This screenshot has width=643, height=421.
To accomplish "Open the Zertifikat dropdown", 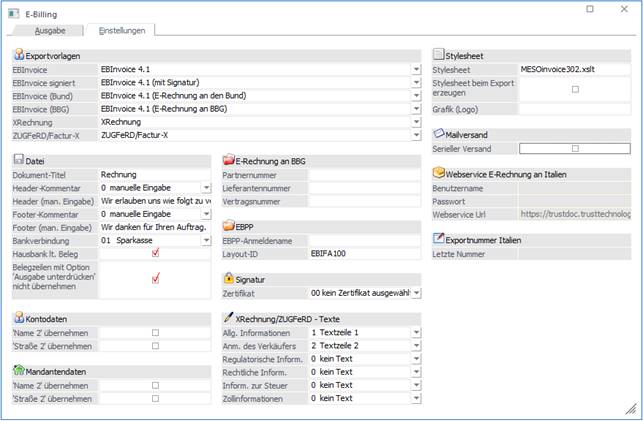I will tap(416, 294).
